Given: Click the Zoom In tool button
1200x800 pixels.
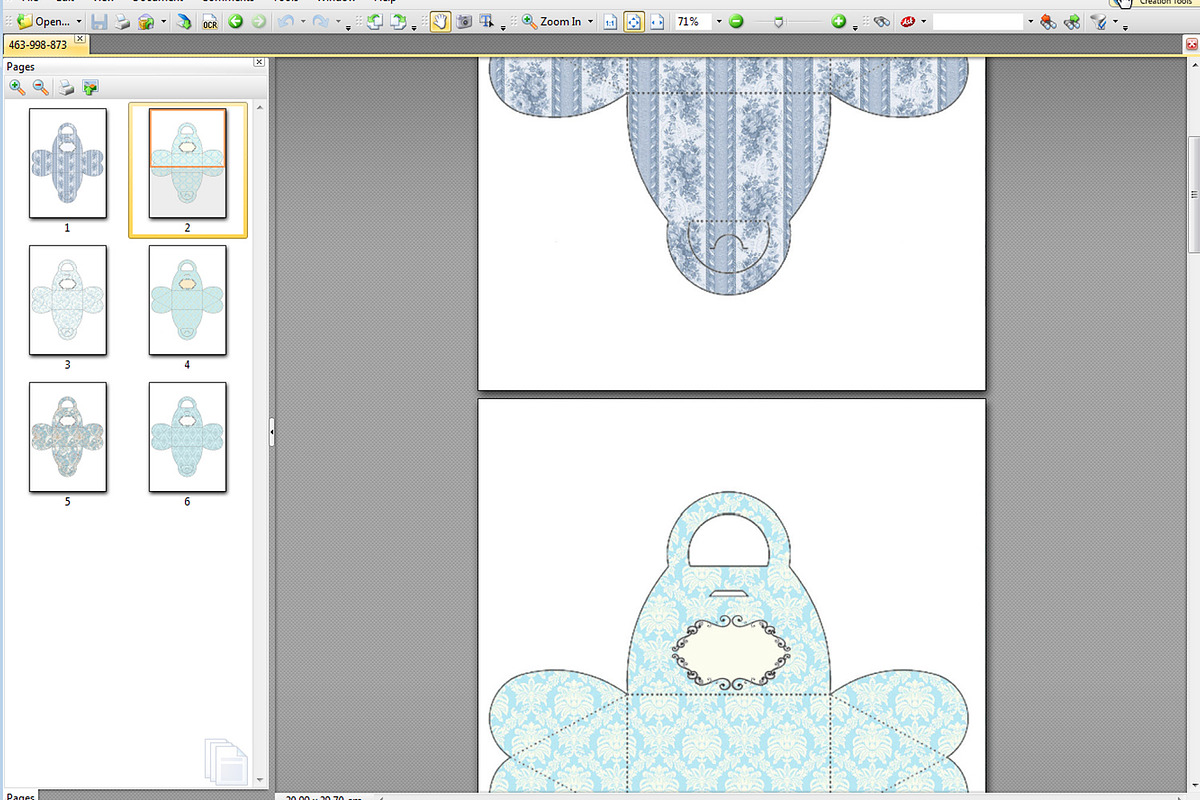Looking at the screenshot, I should pos(551,21).
